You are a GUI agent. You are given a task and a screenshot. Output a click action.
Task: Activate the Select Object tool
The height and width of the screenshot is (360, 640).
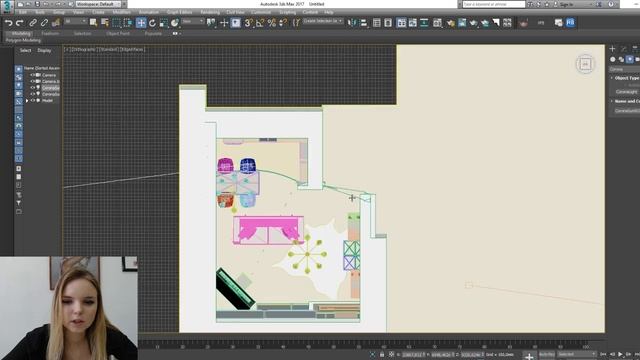(x=93, y=23)
